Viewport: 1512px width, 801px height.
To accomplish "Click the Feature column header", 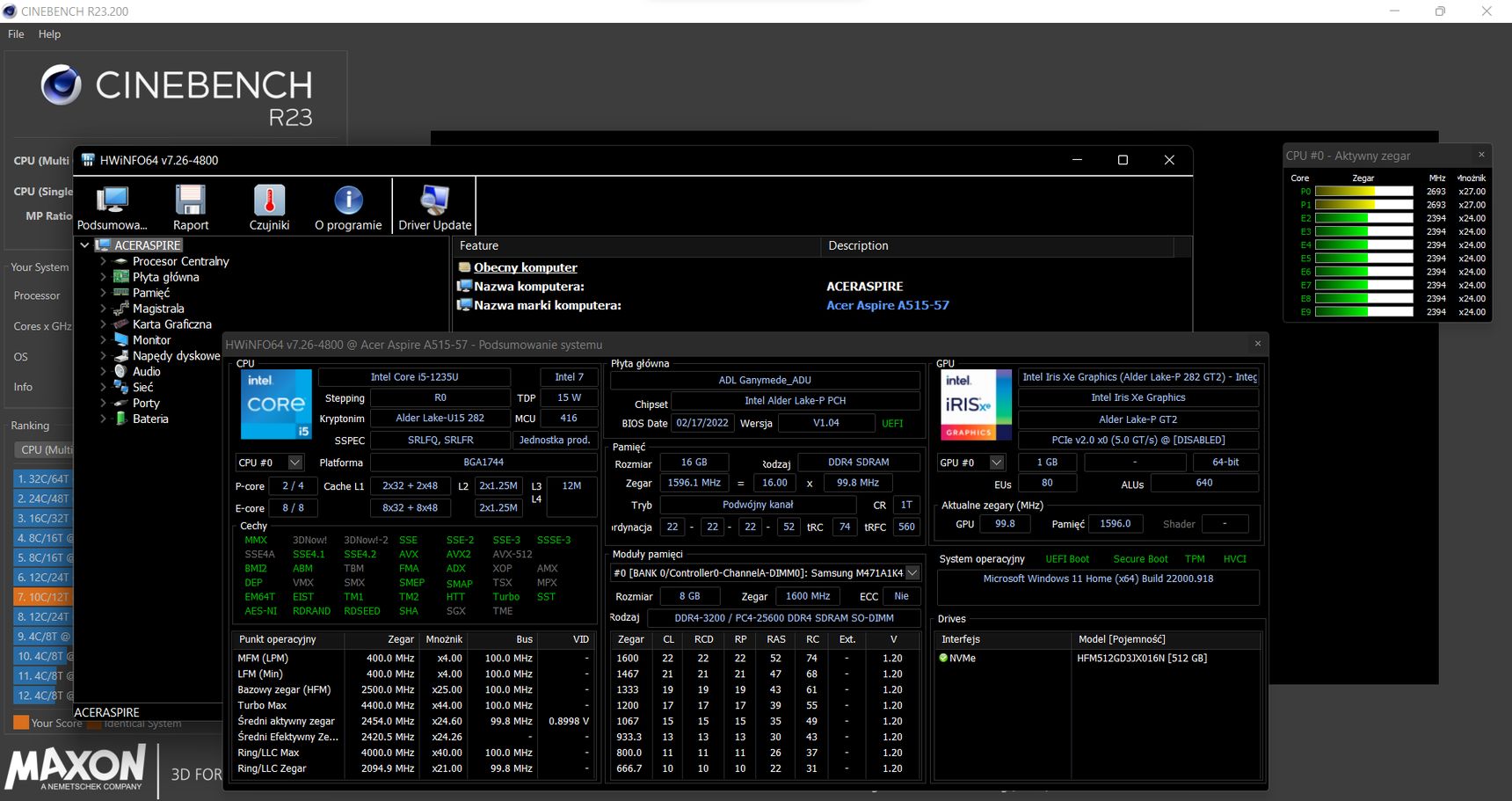I will (x=636, y=246).
